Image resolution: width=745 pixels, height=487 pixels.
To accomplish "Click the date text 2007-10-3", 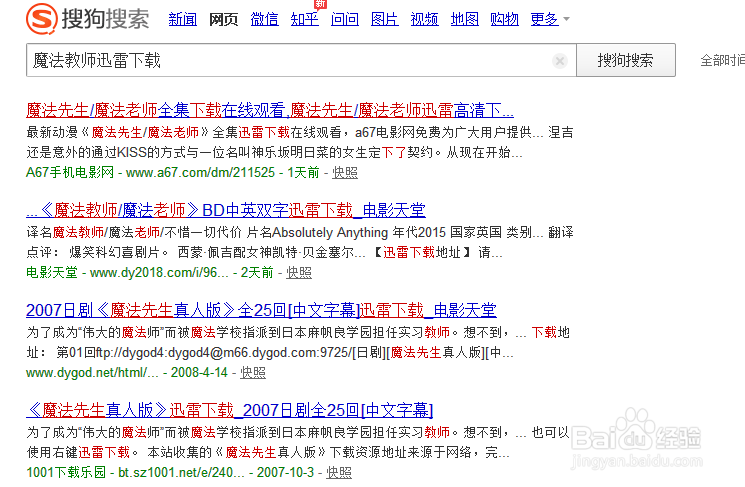I will point(286,473).
